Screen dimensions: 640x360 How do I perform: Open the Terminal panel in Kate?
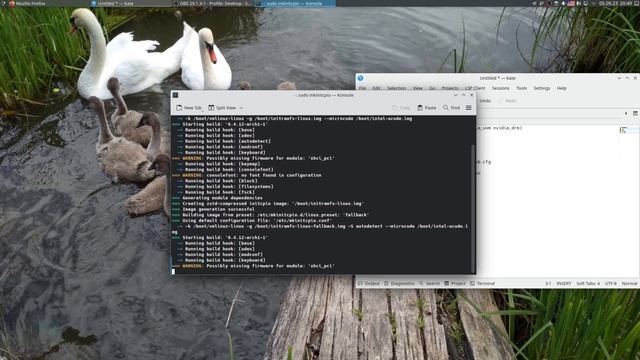(x=482, y=283)
